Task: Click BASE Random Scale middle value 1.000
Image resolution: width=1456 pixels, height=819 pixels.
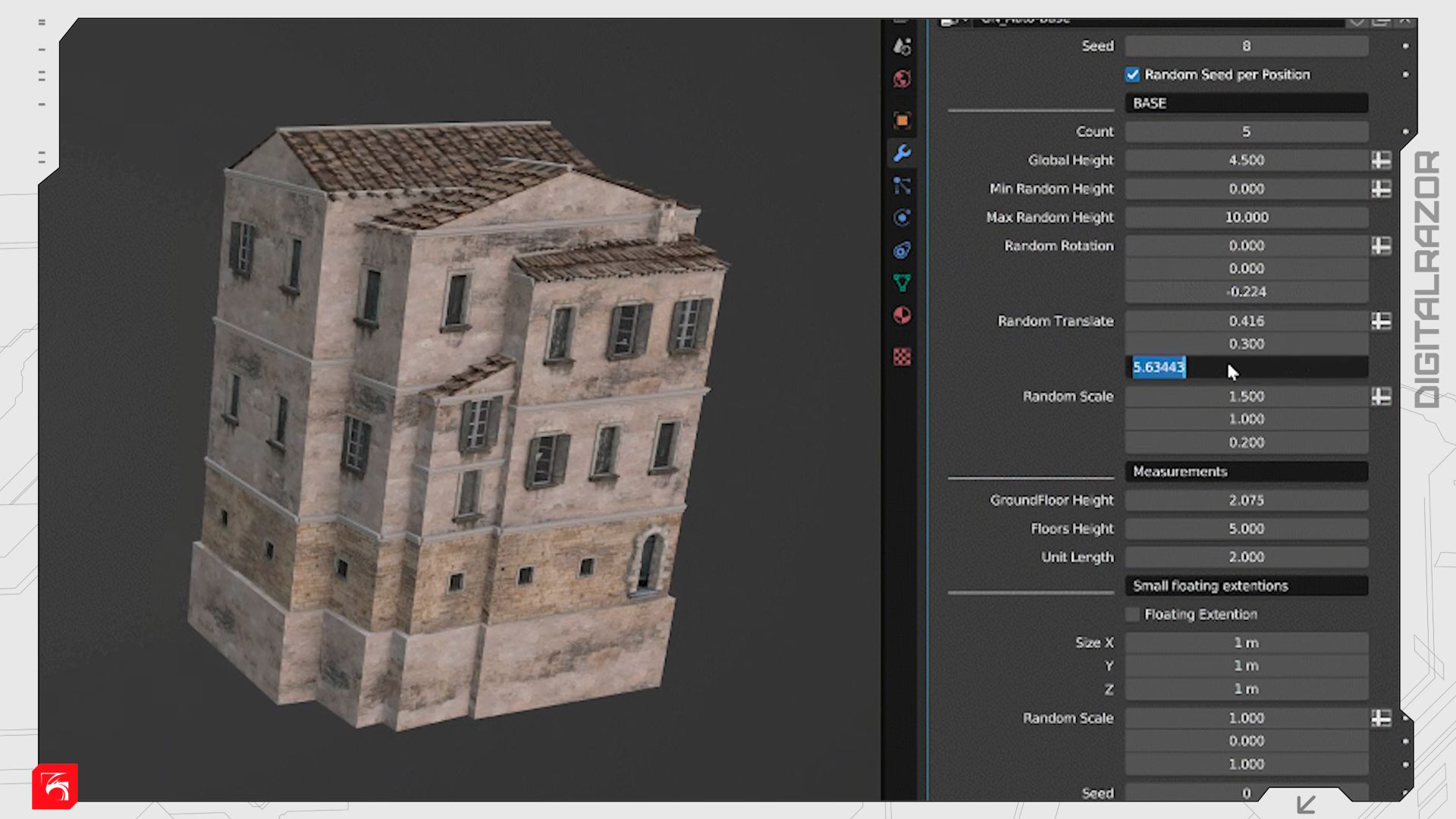Action: (1246, 419)
